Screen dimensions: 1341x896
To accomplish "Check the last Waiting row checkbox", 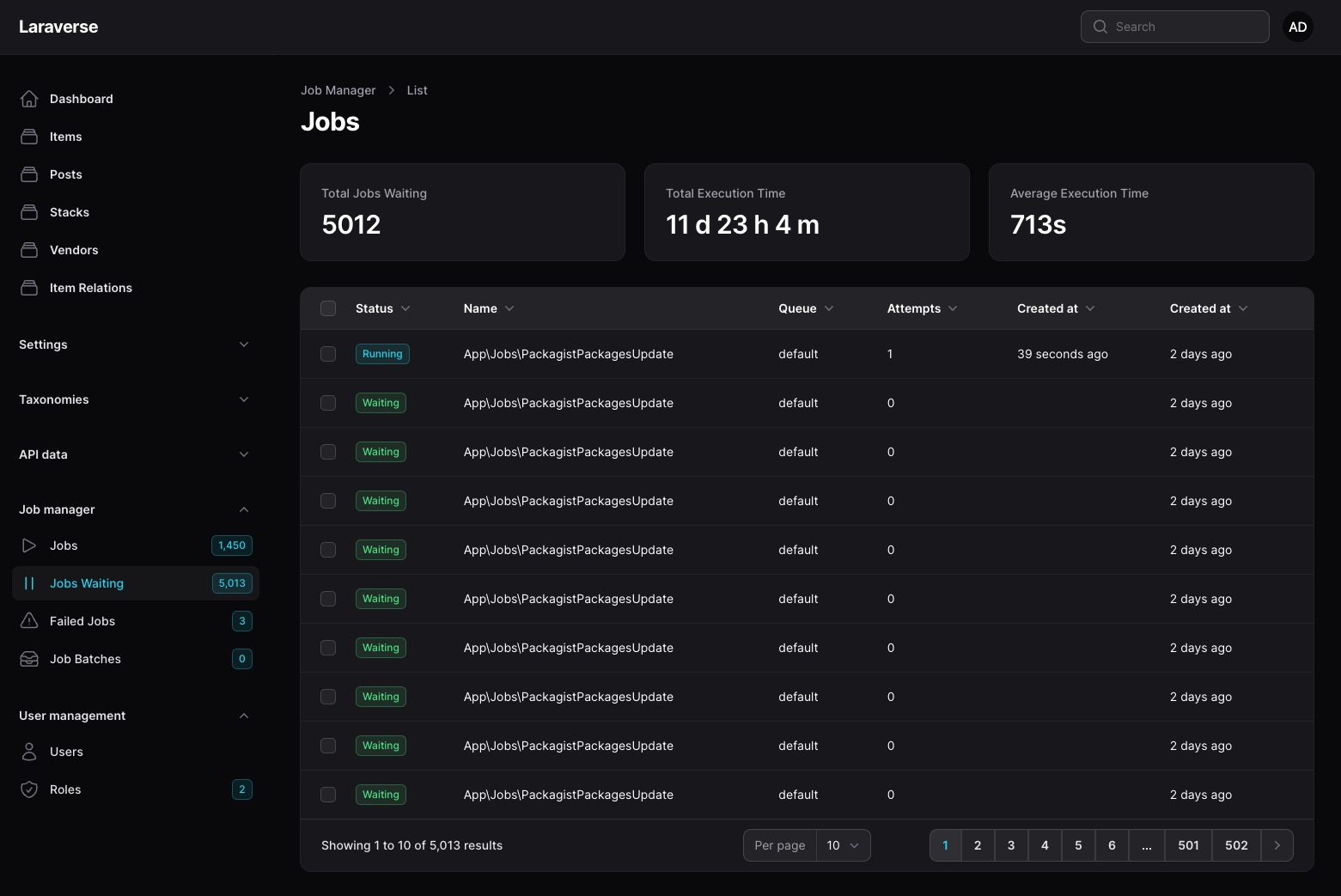I will pos(328,795).
